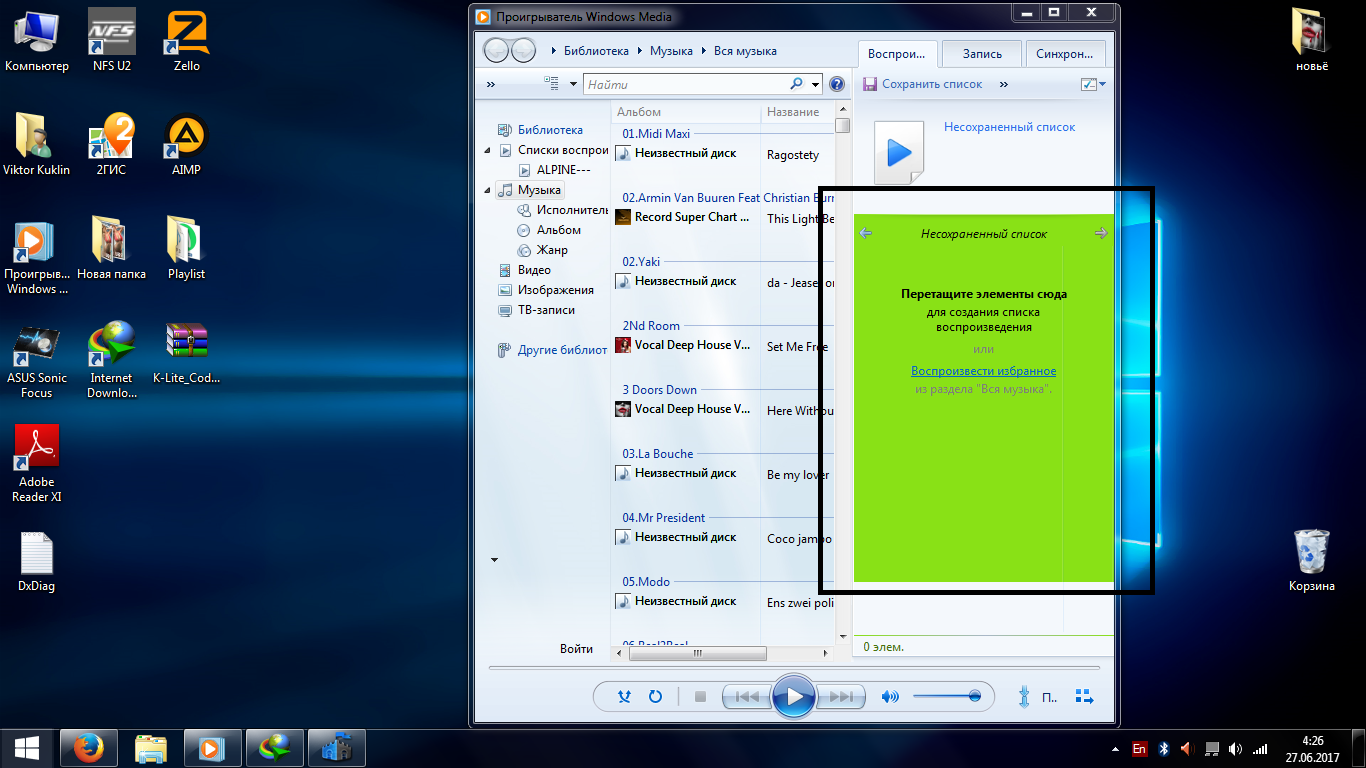Open the view options dropdown arrow

pyautogui.click(x=573, y=85)
